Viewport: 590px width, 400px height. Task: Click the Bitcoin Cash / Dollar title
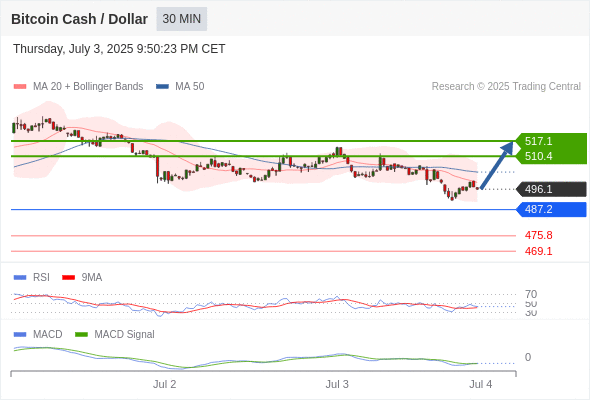tap(79, 19)
